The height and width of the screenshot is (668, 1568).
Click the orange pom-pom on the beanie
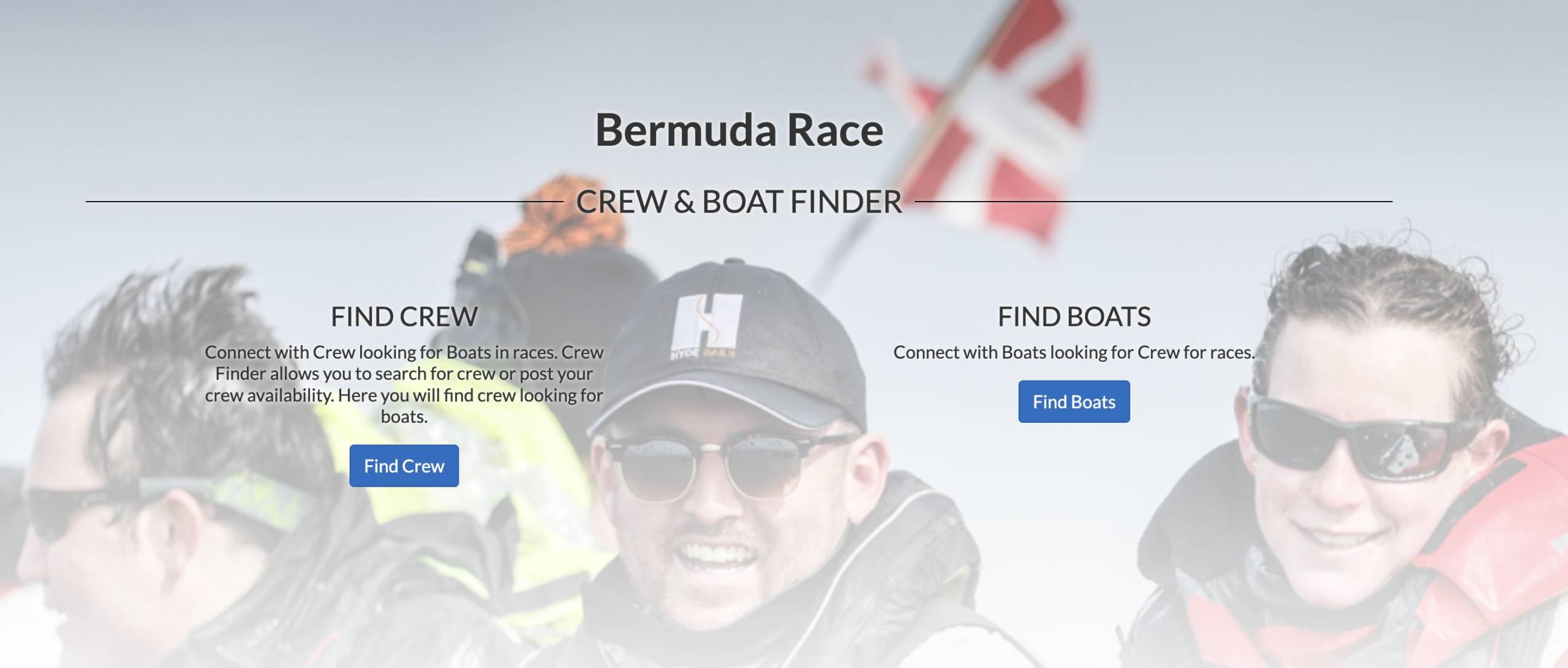(563, 214)
